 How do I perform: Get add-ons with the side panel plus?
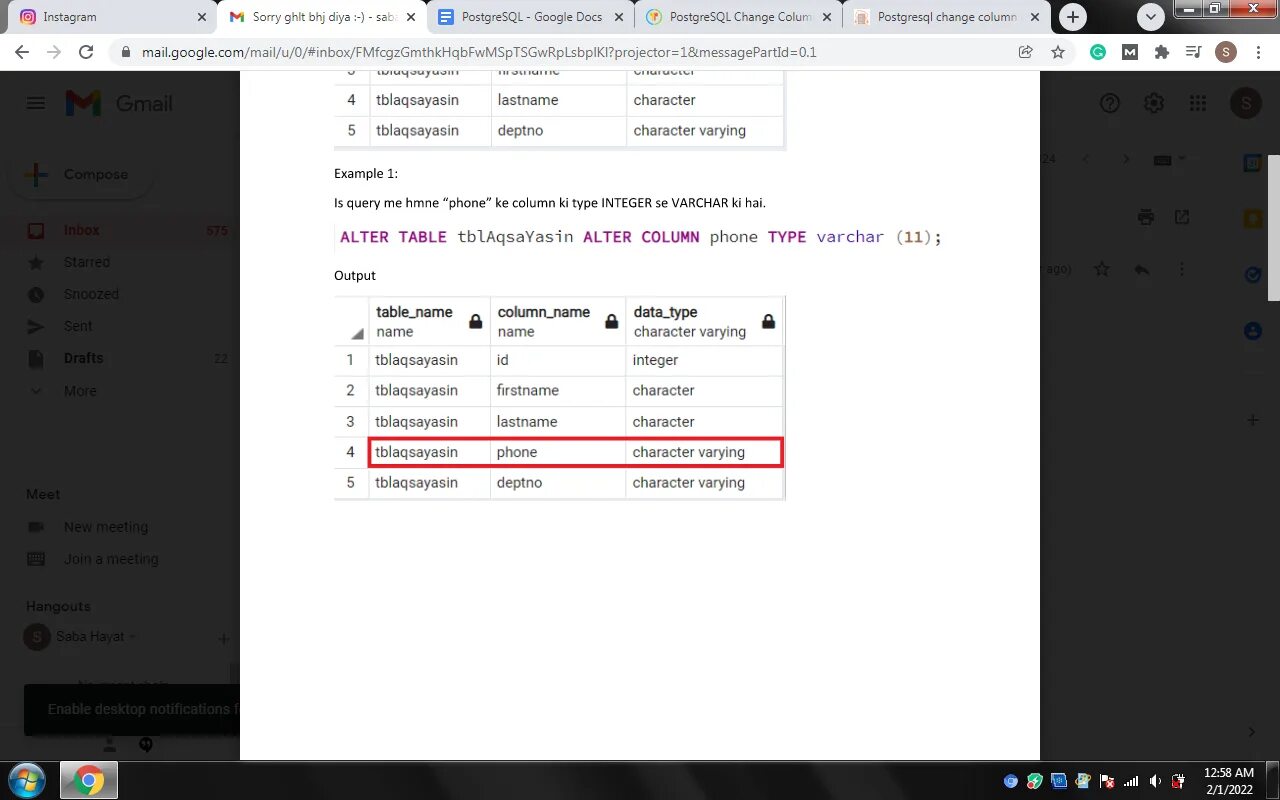pos(1253,420)
